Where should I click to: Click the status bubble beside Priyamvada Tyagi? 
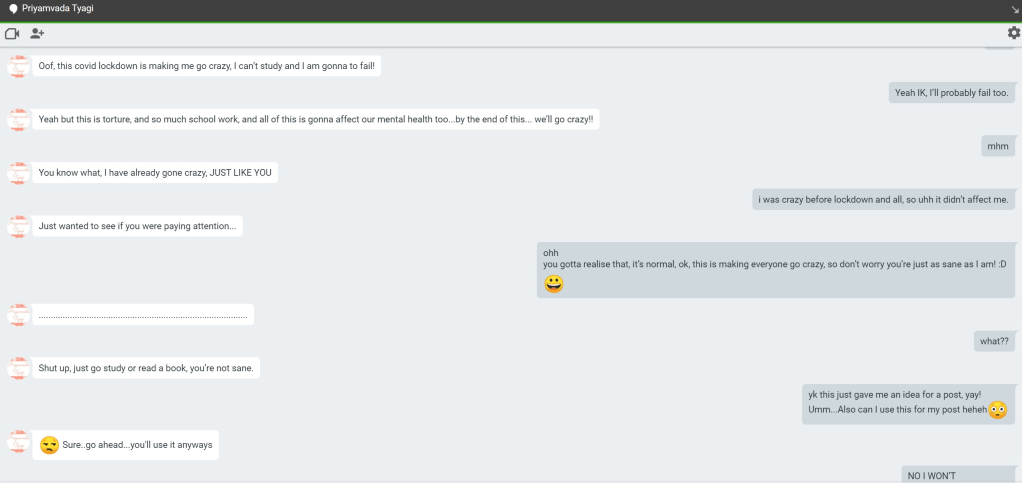click(x=13, y=9)
